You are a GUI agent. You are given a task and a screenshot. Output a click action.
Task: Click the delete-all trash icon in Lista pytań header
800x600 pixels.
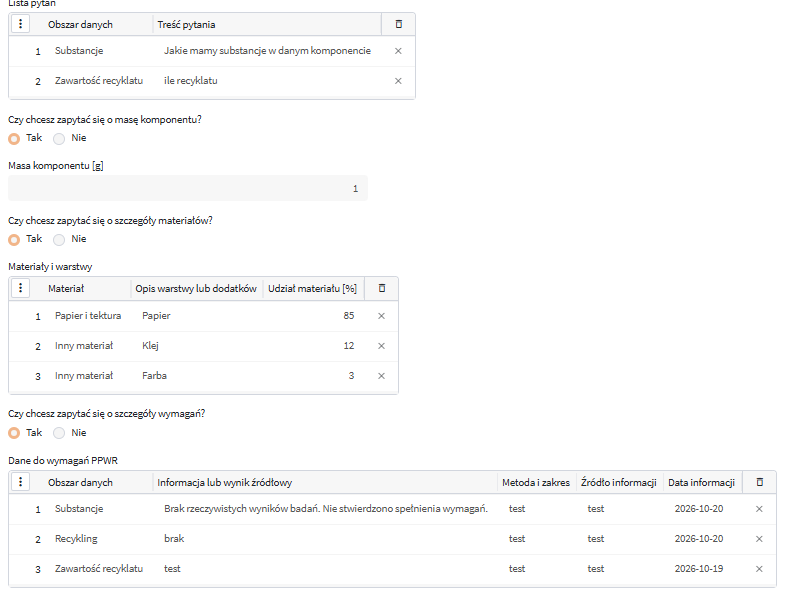coord(398,24)
